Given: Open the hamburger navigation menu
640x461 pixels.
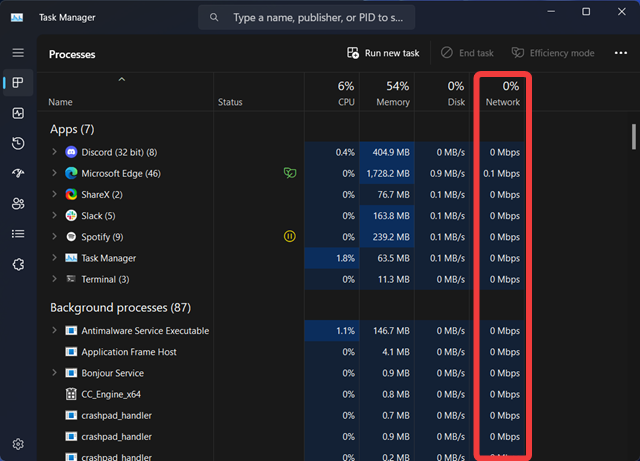Looking at the screenshot, I should [18, 52].
